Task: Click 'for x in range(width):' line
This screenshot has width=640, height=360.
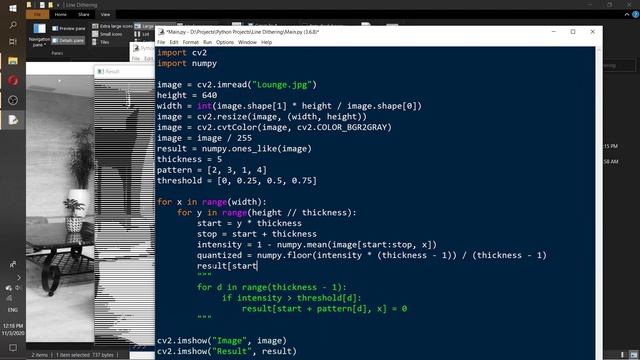Action: pos(212,202)
